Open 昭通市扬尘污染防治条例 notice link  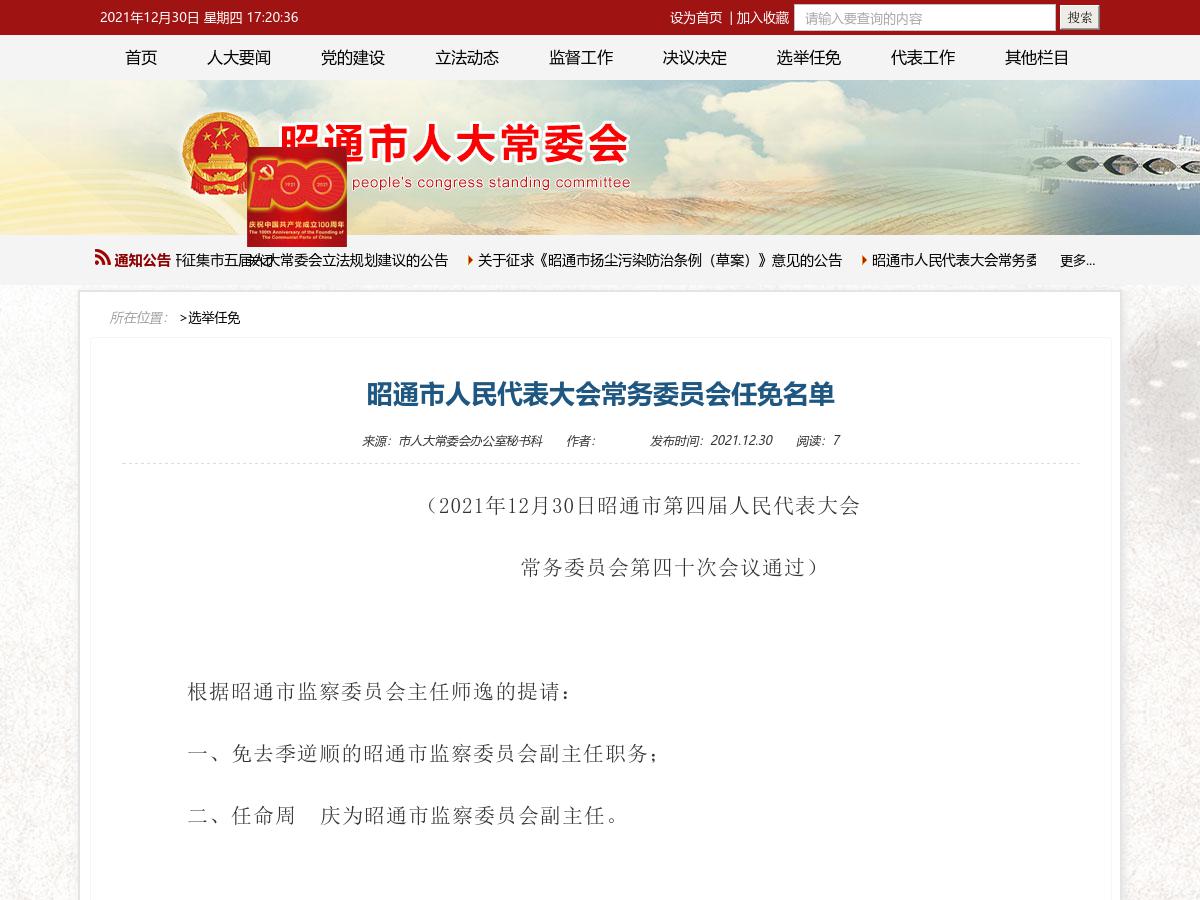pyautogui.click(x=660, y=260)
